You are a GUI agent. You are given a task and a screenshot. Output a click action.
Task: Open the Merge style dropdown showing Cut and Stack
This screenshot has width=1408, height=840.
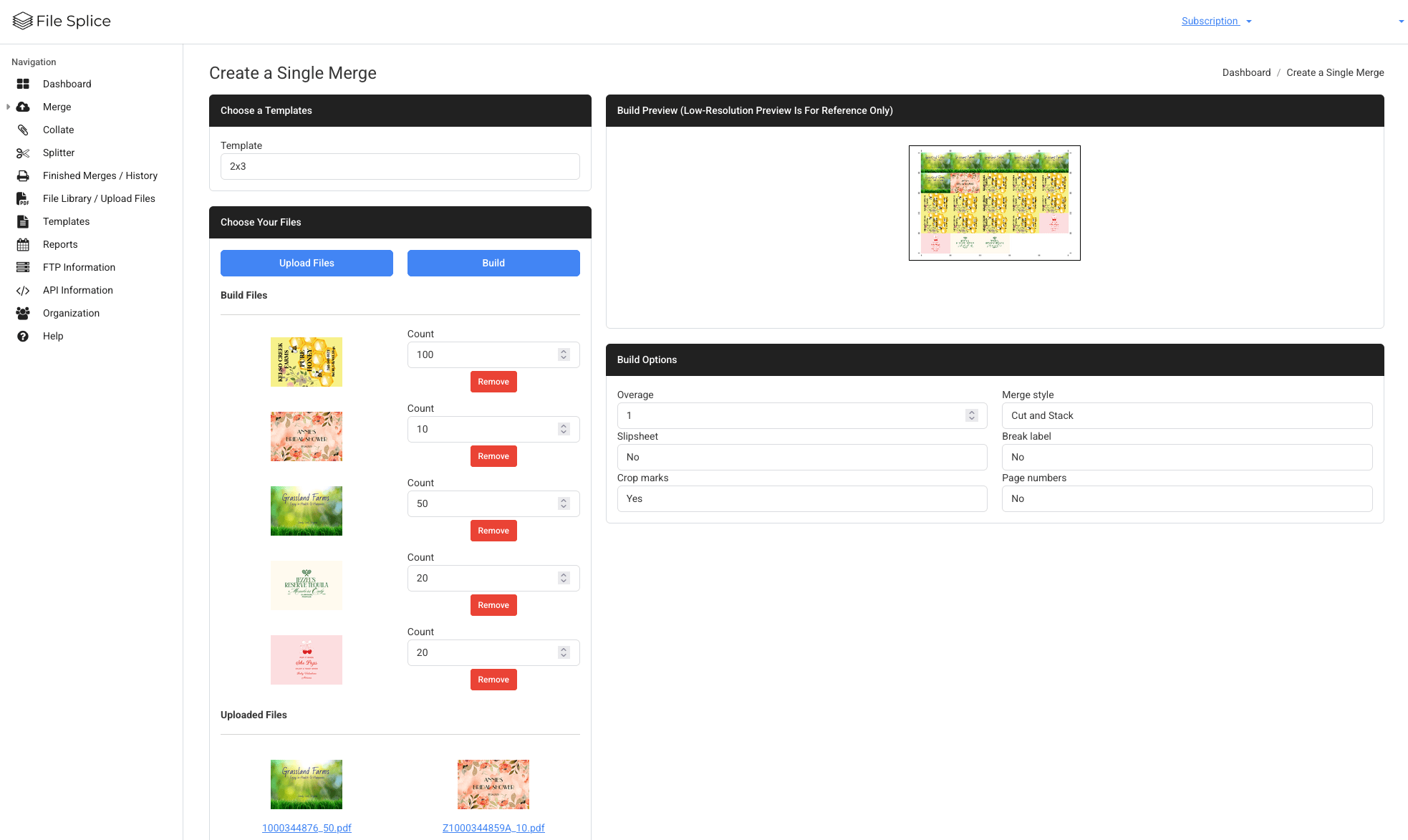click(x=1186, y=415)
